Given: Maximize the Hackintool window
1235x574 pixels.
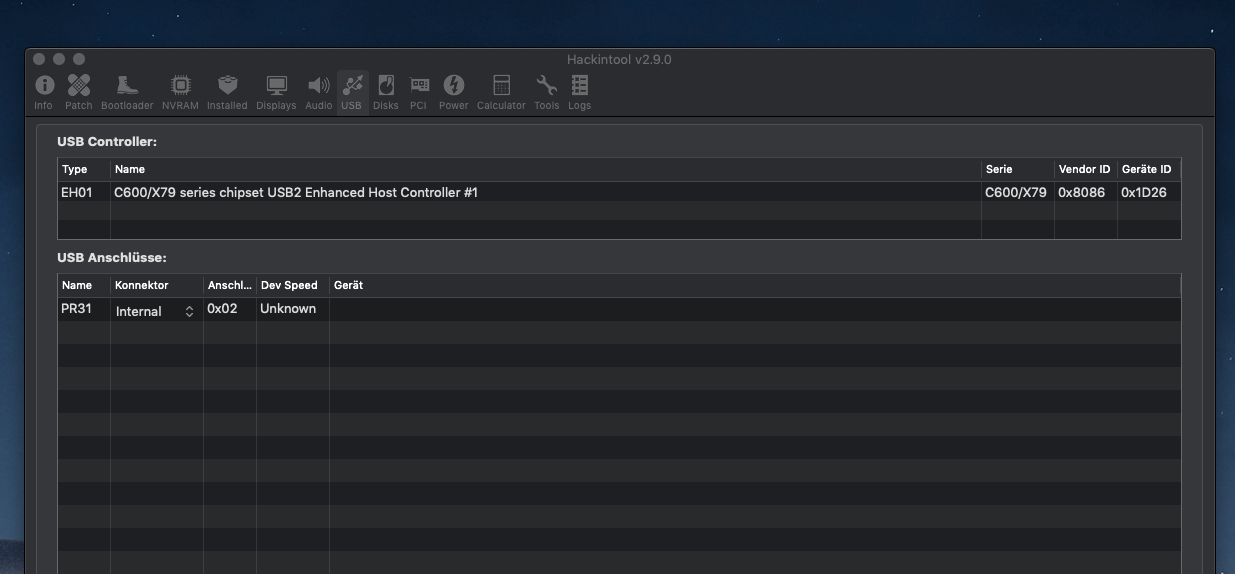Looking at the screenshot, I should [79, 59].
